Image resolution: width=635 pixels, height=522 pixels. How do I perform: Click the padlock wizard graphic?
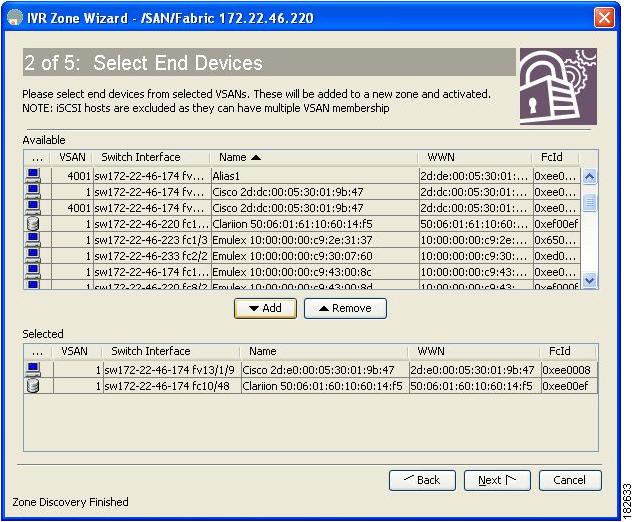coord(558,86)
